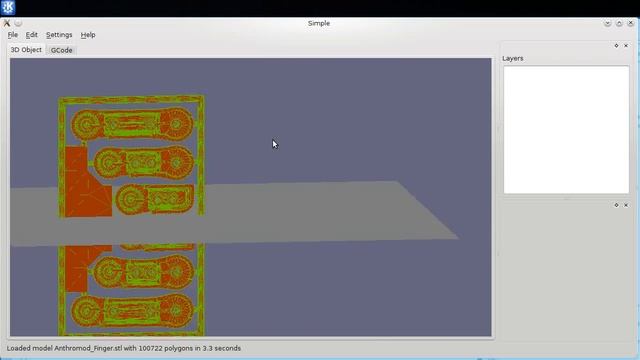Switch to the 3D Object tab
The image size is (640, 360).
pos(26,50)
